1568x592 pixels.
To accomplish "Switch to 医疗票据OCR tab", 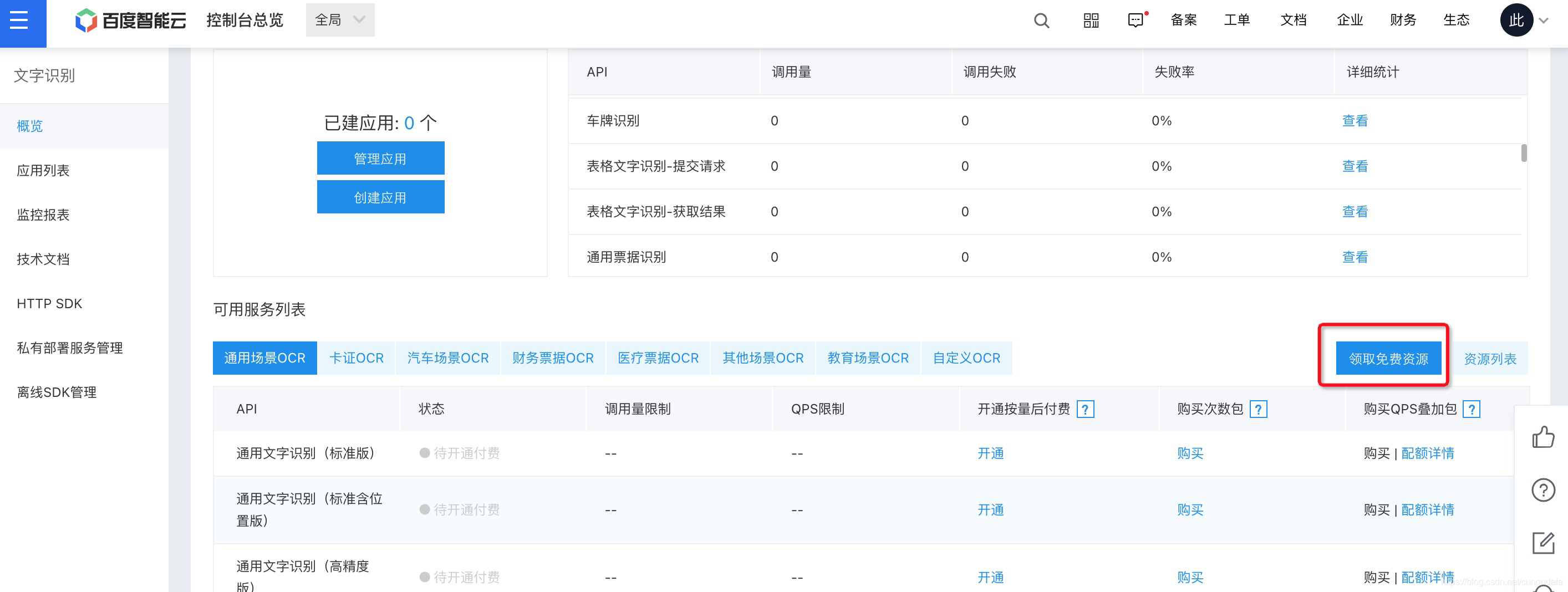I will point(658,359).
